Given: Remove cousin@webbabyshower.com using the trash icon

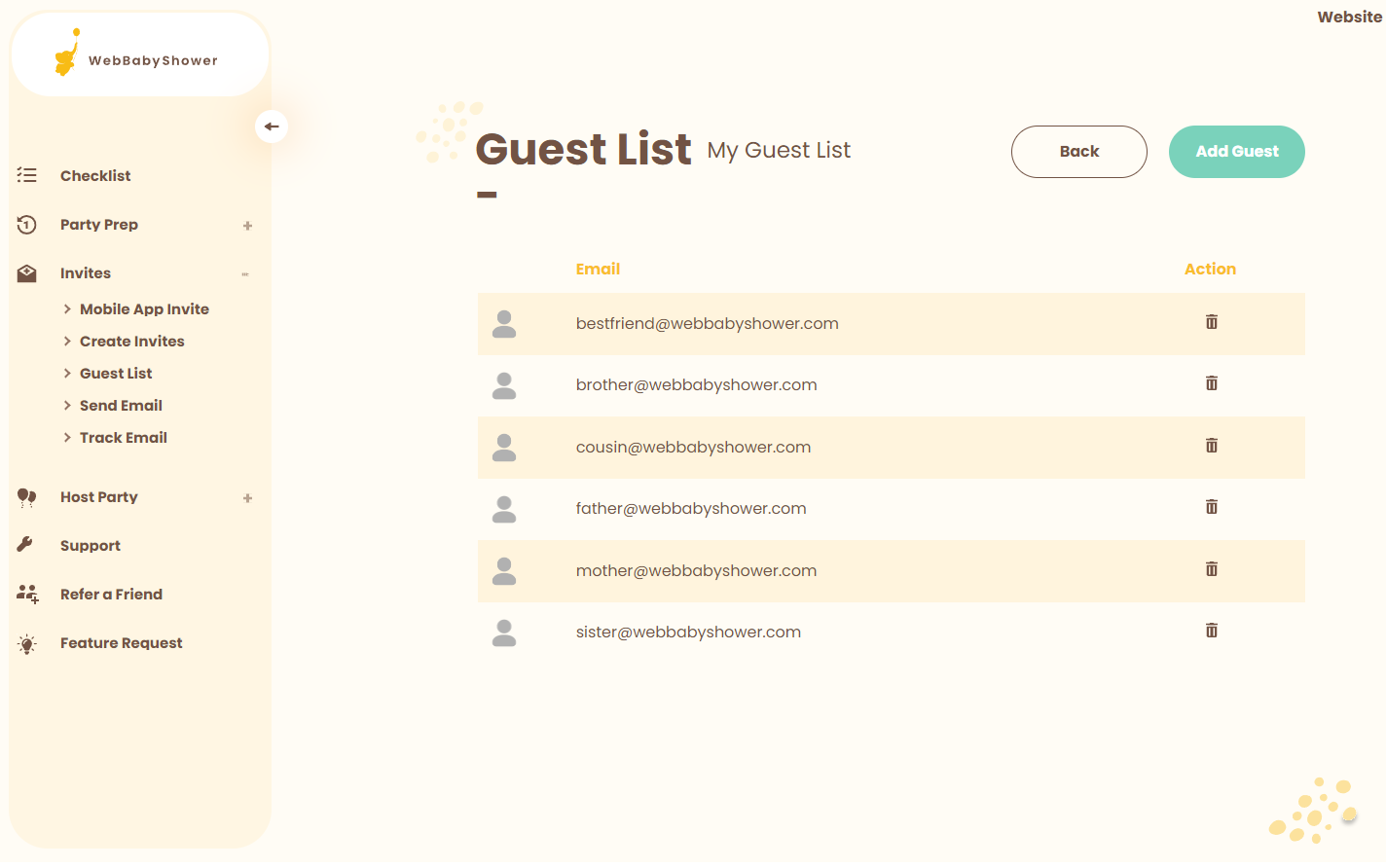Looking at the screenshot, I should (x=1211, y=446).
